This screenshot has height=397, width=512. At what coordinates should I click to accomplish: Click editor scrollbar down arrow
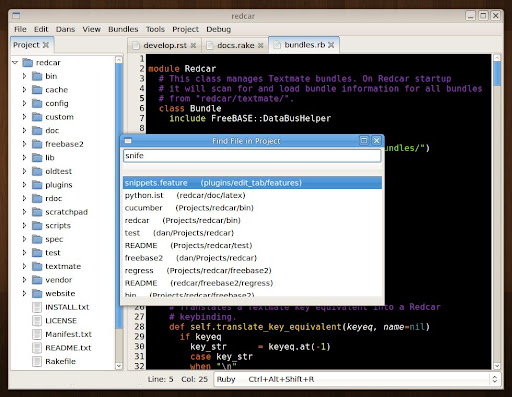point(497,366)
